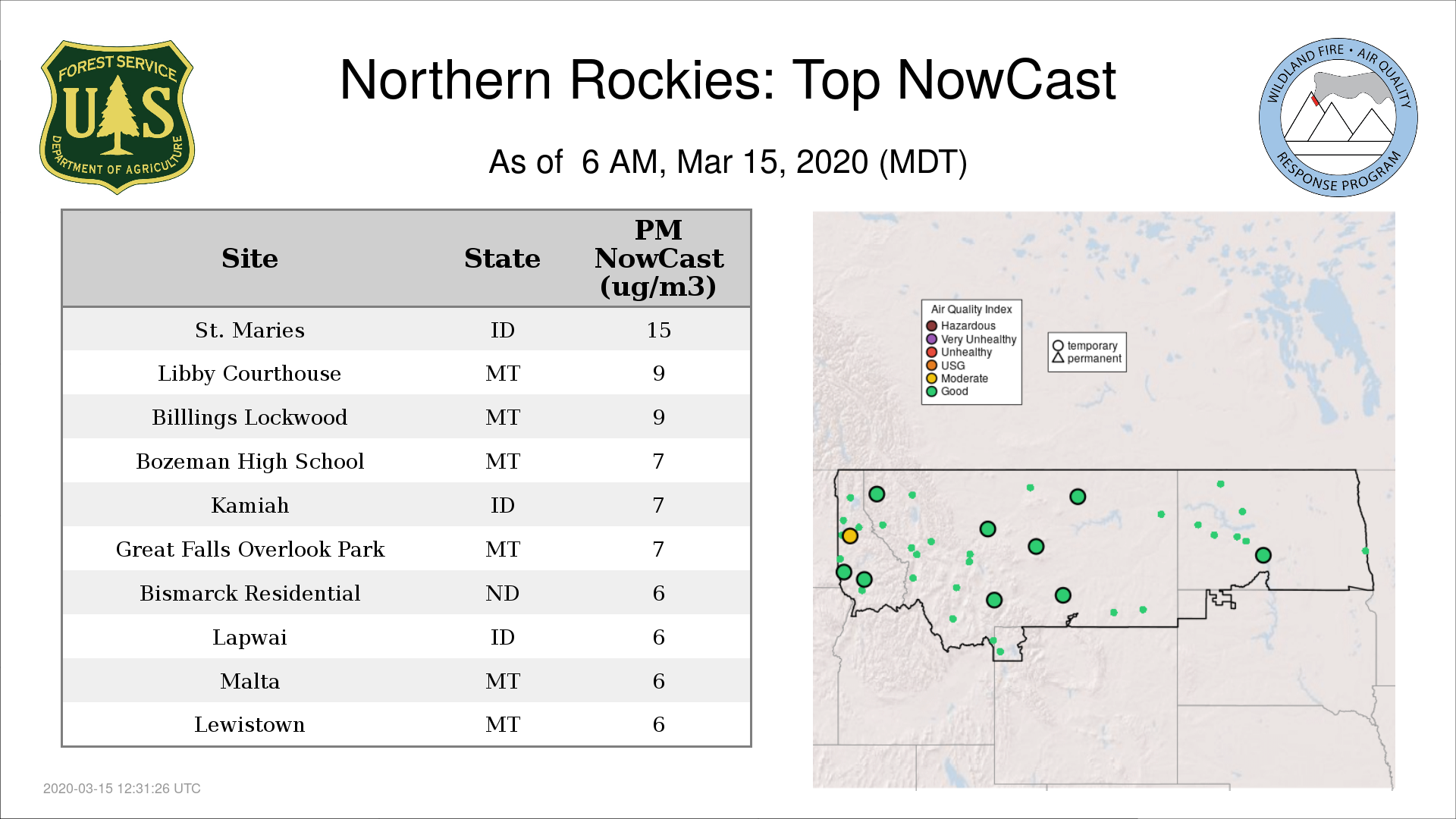The width and height of the screenshot is (1456, 819).
Task: Click the UTC timestamp at bottom left
Action: coord(121,789)
